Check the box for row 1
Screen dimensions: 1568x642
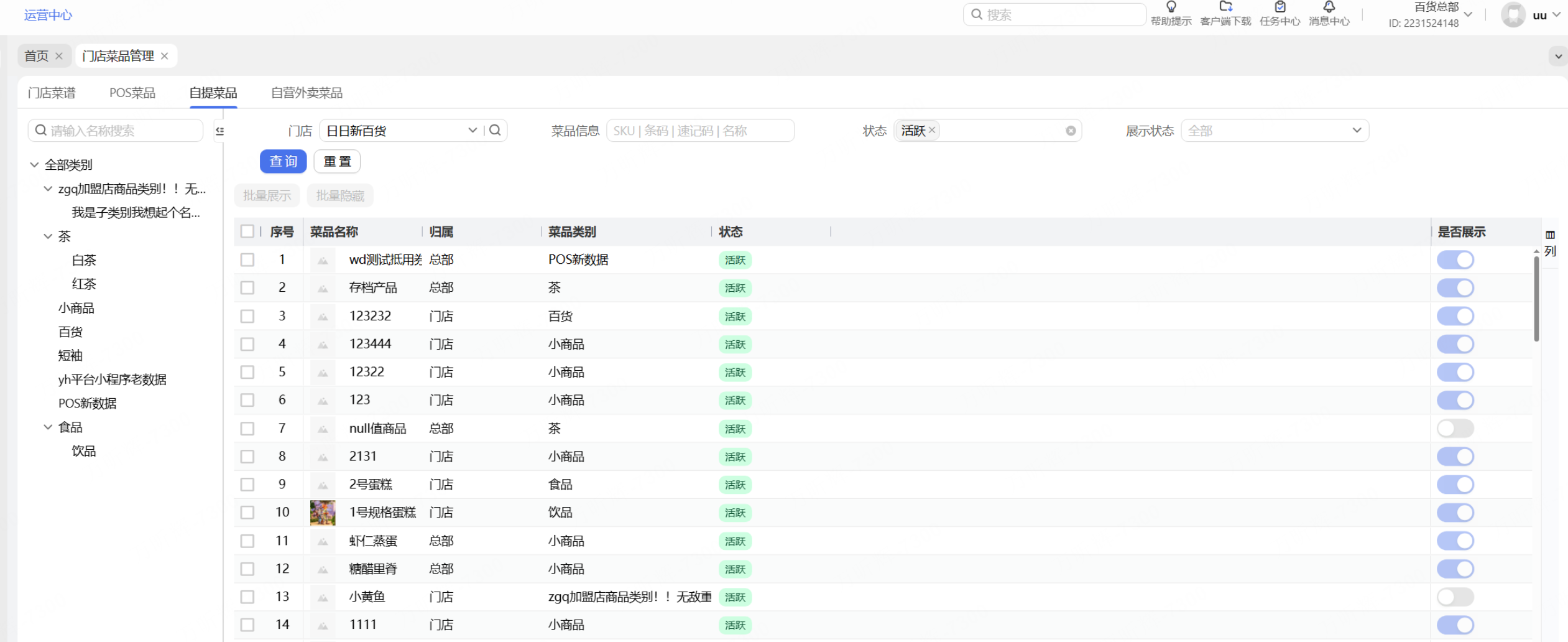coord(247,259)
